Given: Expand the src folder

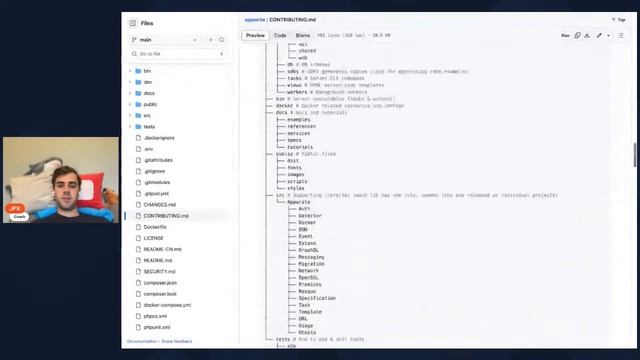Looking at the screenshot, I should pyautogui.click(x=130, y=116).
